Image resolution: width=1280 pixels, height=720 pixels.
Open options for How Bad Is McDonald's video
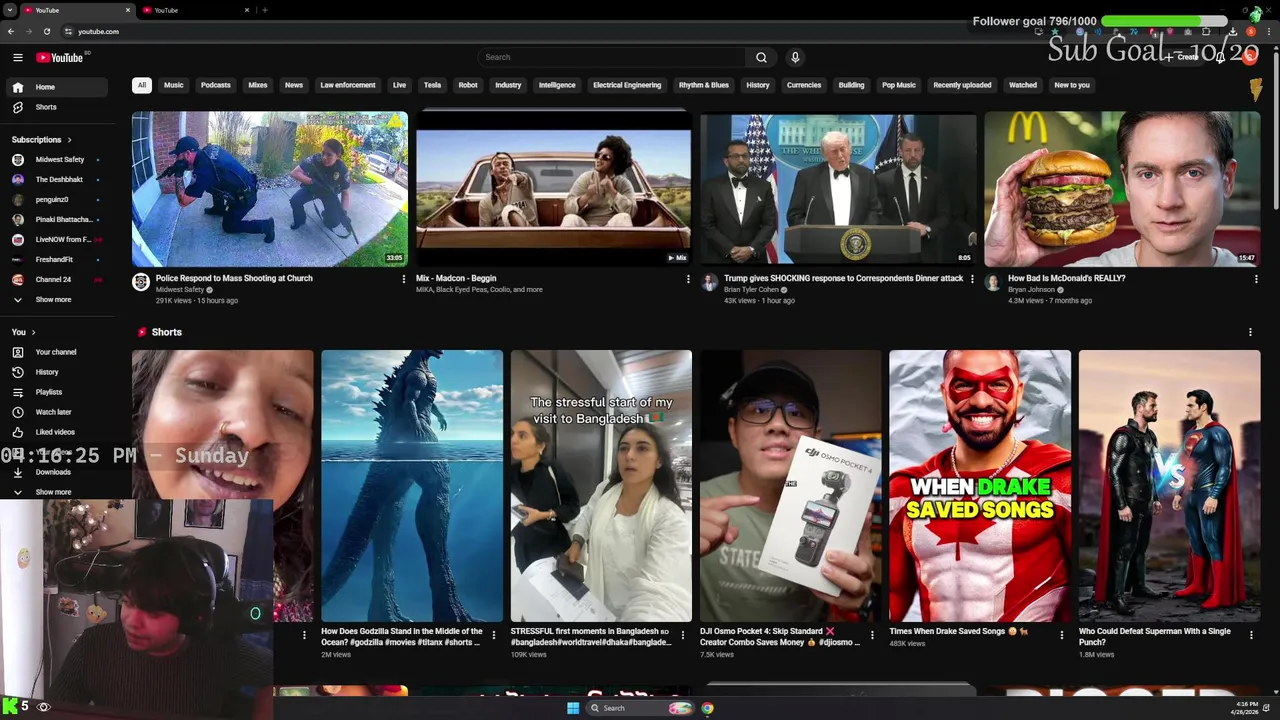click(1256, 279)
